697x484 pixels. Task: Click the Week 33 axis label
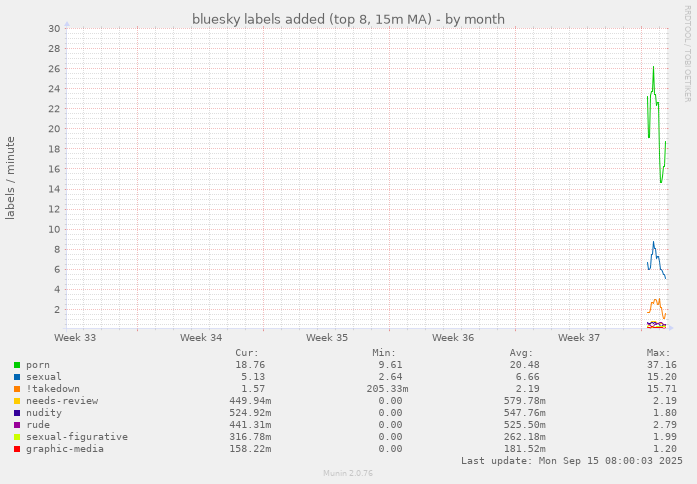(x=75, y=338)
